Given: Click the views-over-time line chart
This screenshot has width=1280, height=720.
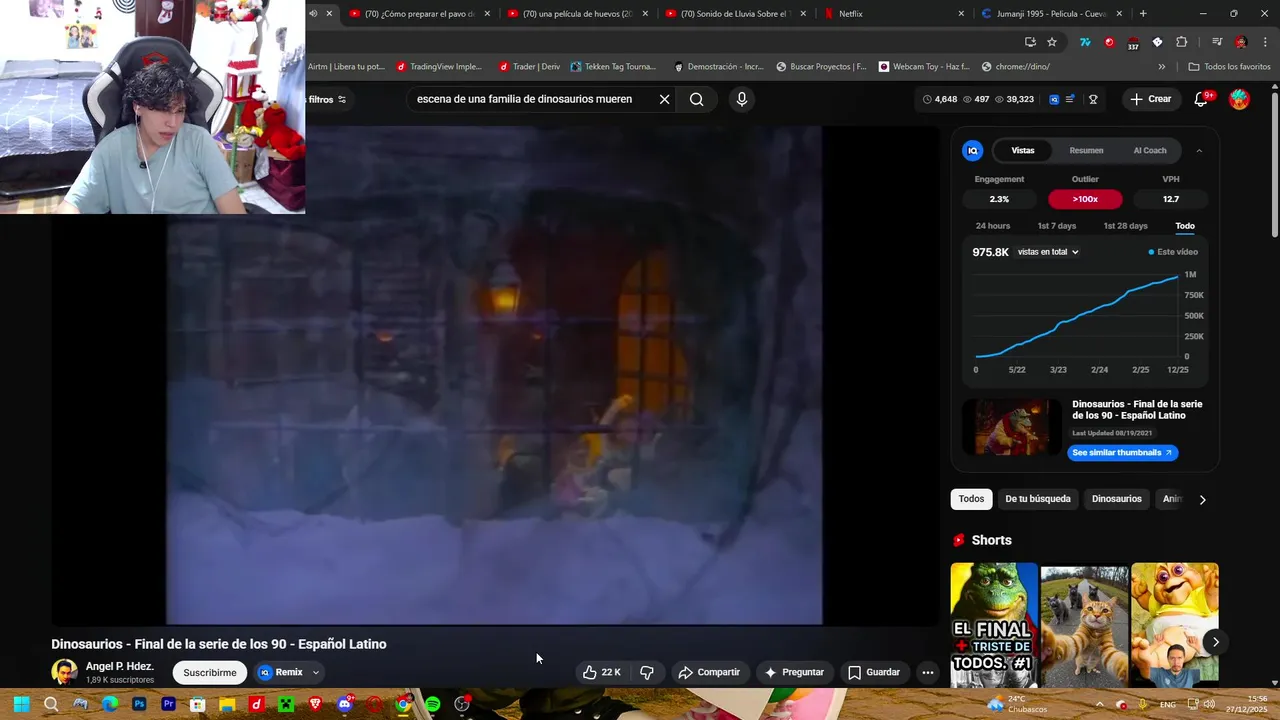Looking at the screenshot, I should [x=1078, y=315].
